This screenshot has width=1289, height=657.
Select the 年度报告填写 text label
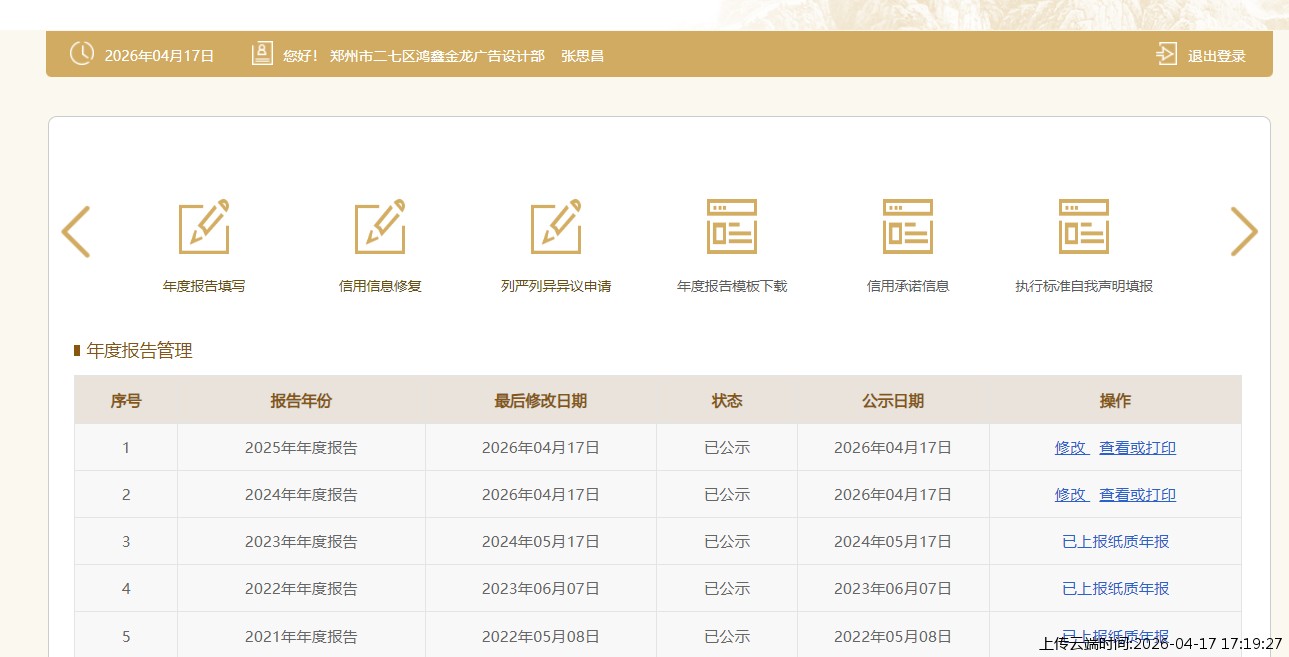pyautogui.click(x=204, y=286)
